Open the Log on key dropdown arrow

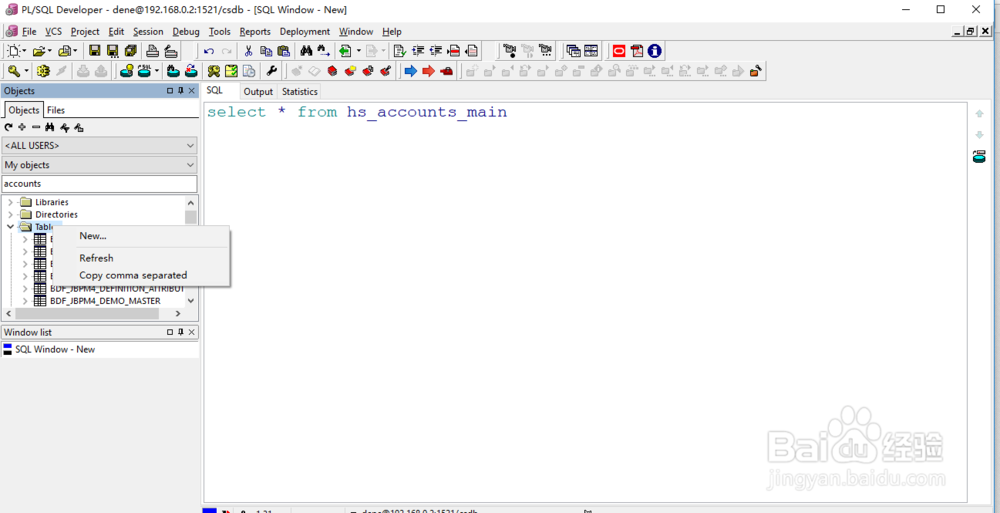click(x=26, y=71)
